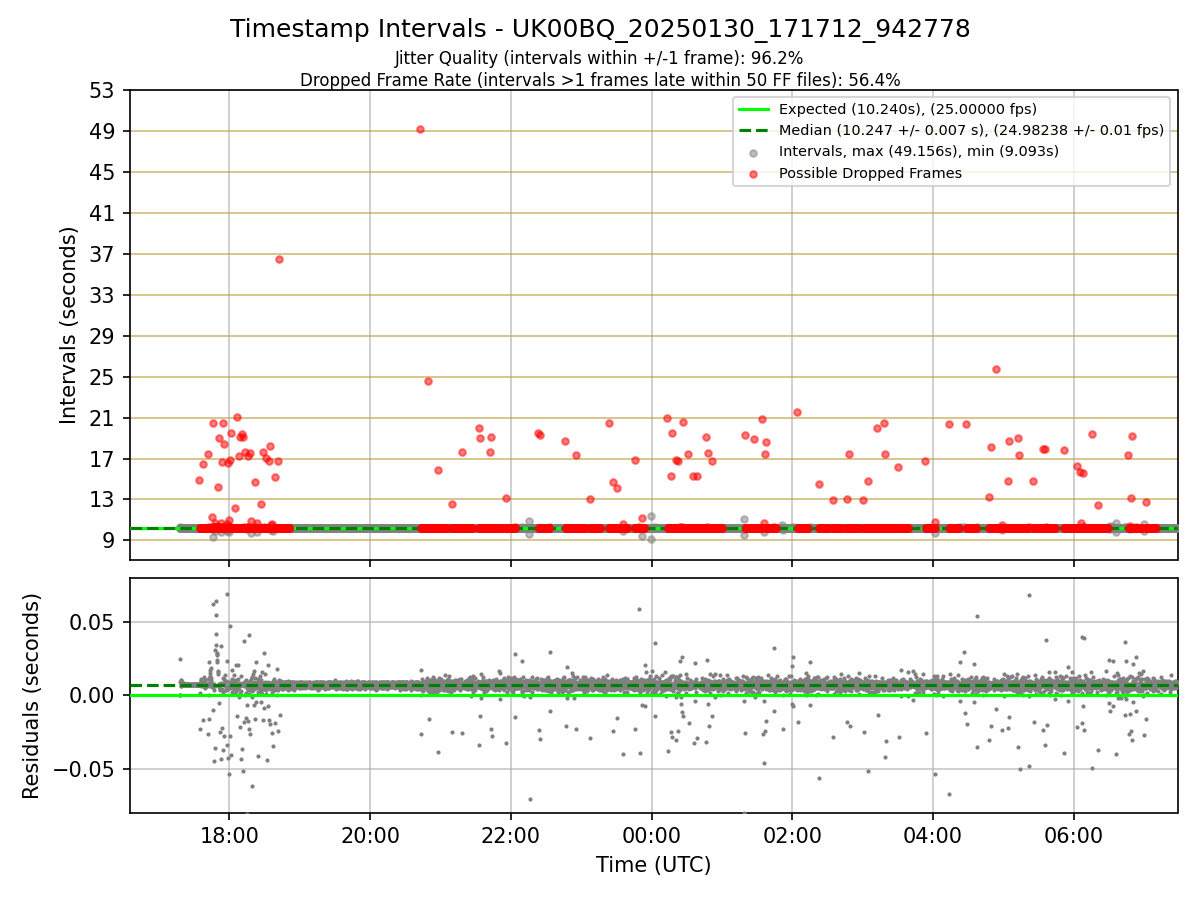This screenshot has width=1200, height=900.
Task: Click the Time (UTC) axis label
Action: pyautogui.click(x=653, y=865)
